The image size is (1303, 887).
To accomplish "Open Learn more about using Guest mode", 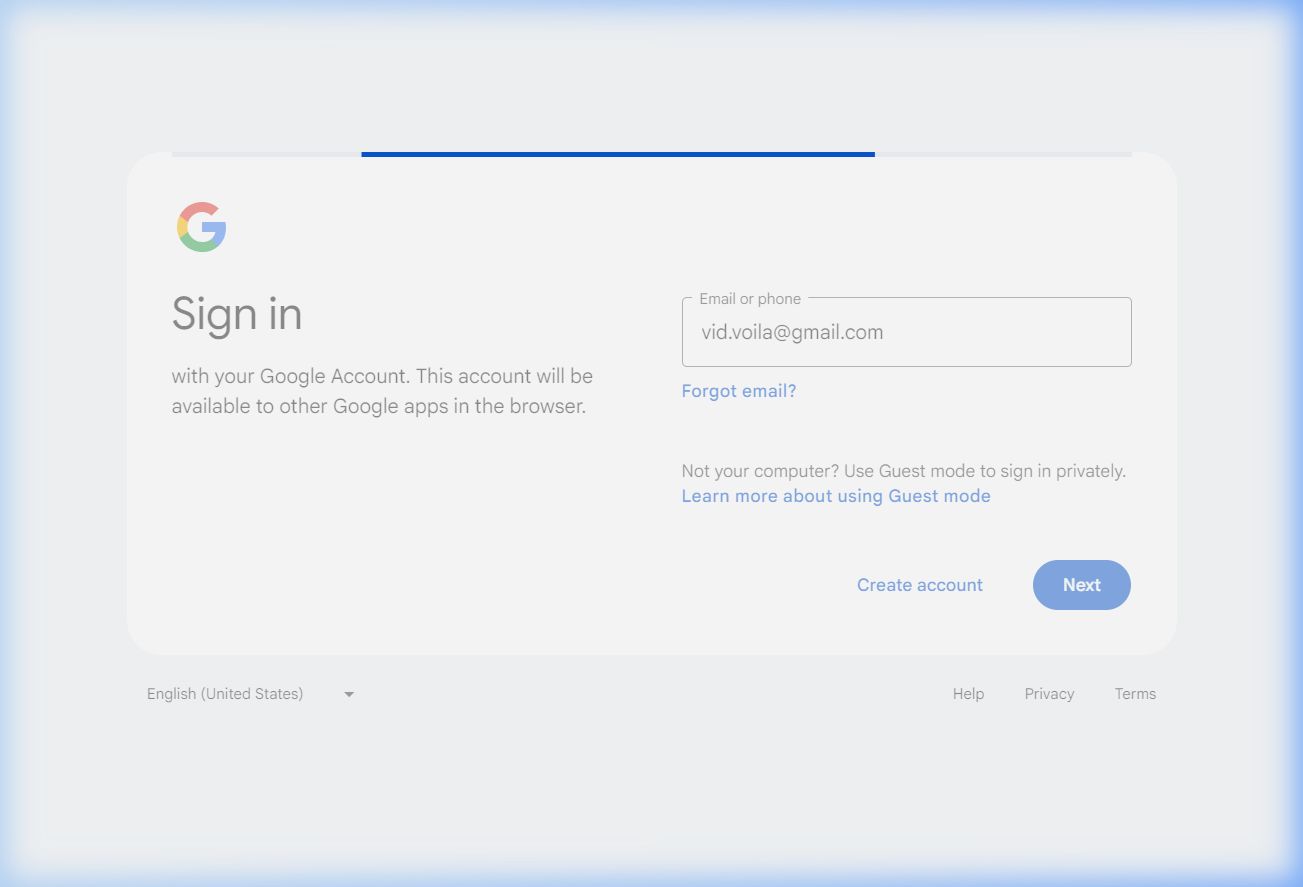I will (x=836, y=496).
